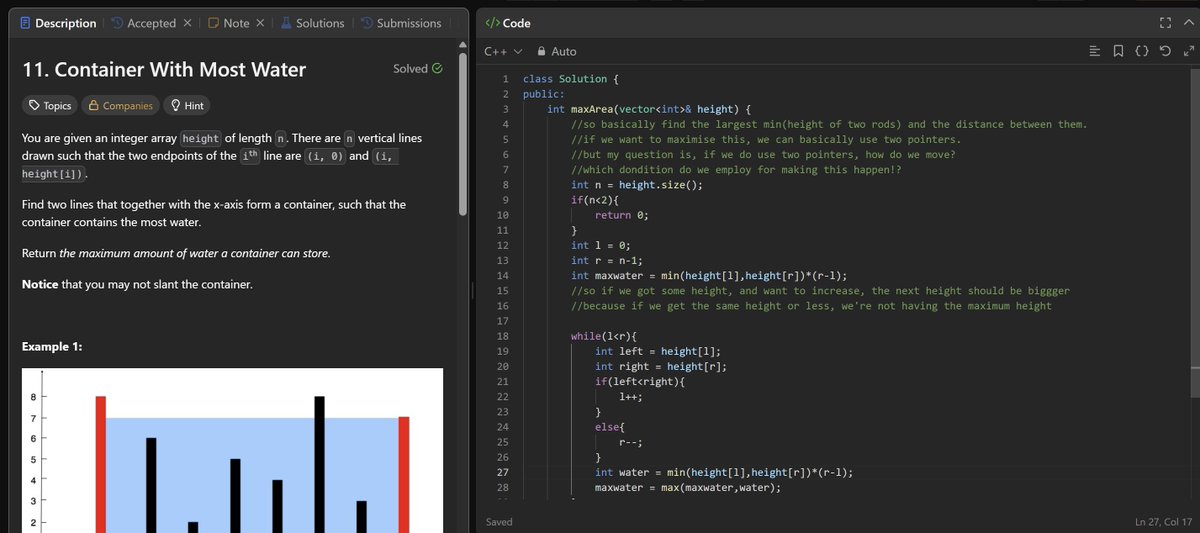The width and height of the screenshot is (1200, 533).
Task: Click the problem title Container With Most Water
Action: [164, 70]
